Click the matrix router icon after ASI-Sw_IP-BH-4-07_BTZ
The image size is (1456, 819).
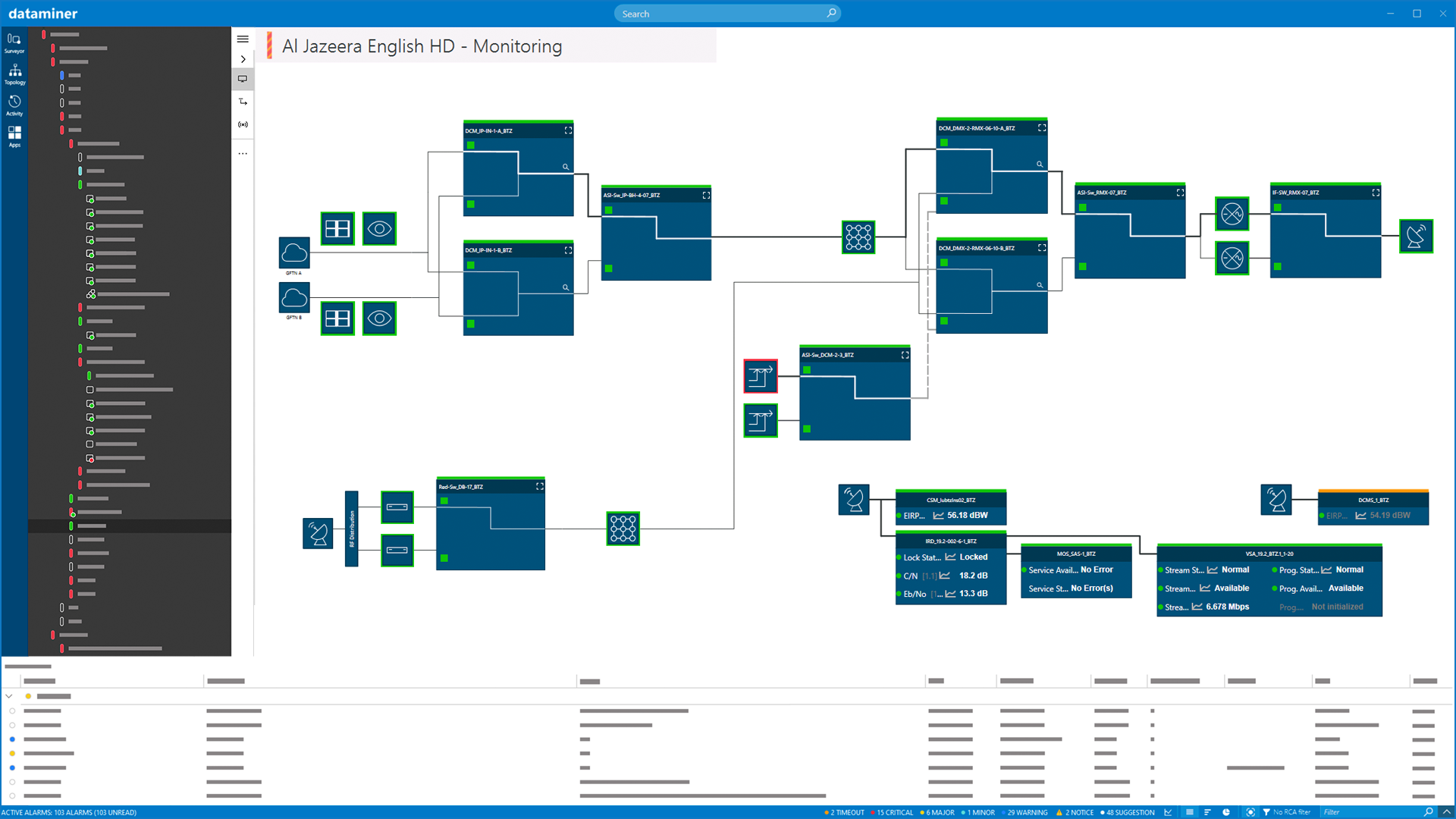tap(858, 237)
